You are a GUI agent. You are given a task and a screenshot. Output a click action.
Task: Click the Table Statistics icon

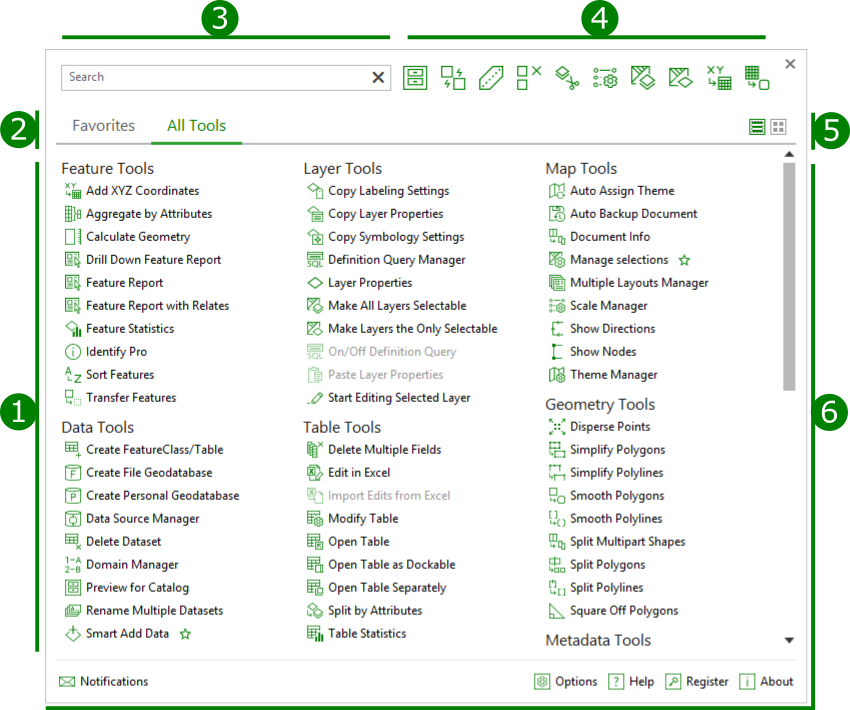[x=315, y=634]
